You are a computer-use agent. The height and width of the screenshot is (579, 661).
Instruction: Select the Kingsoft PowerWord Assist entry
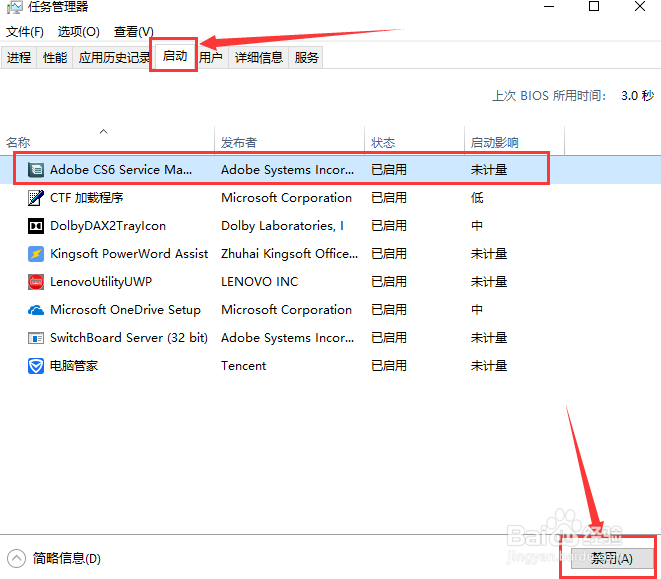[x=129, y=254]
